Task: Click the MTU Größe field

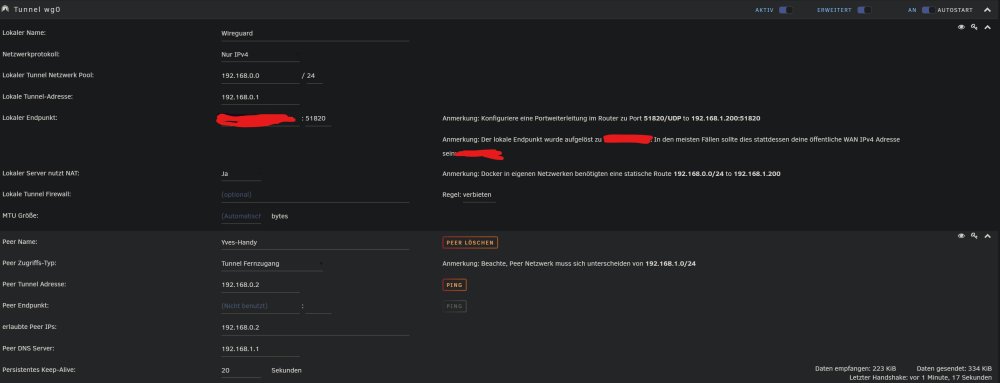Action: [x=241, y=216]
